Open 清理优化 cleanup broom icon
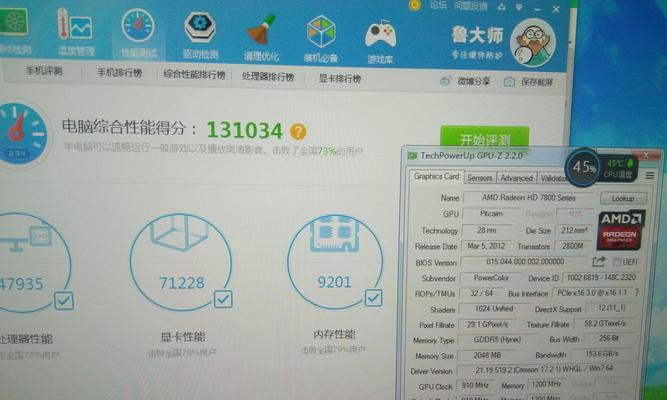667x400 pixels. pyautogui.click(x=261, y=30)
